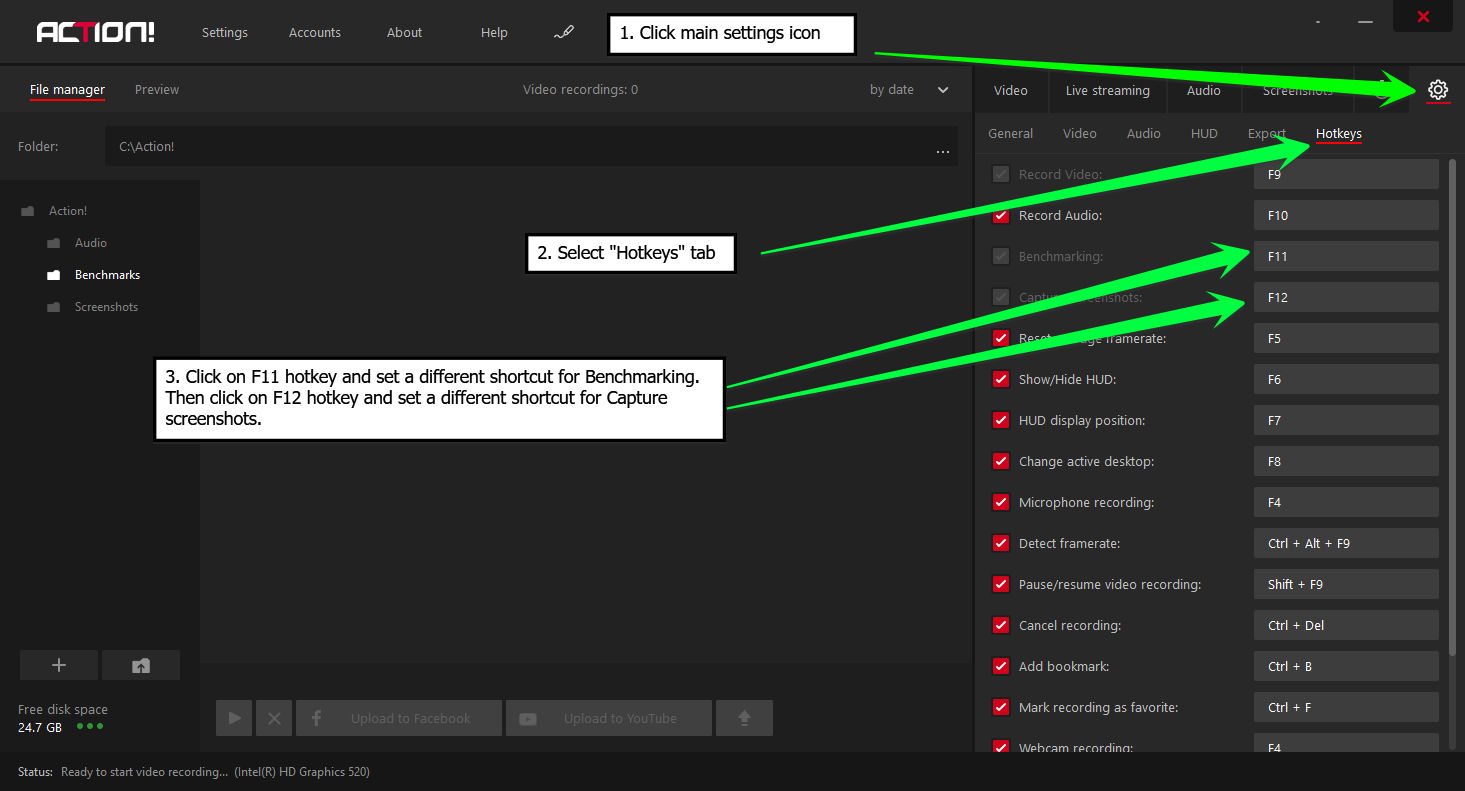Screen dimensions: 1465x791
Task: Open the About menu
Action: [x=404, y=33]
